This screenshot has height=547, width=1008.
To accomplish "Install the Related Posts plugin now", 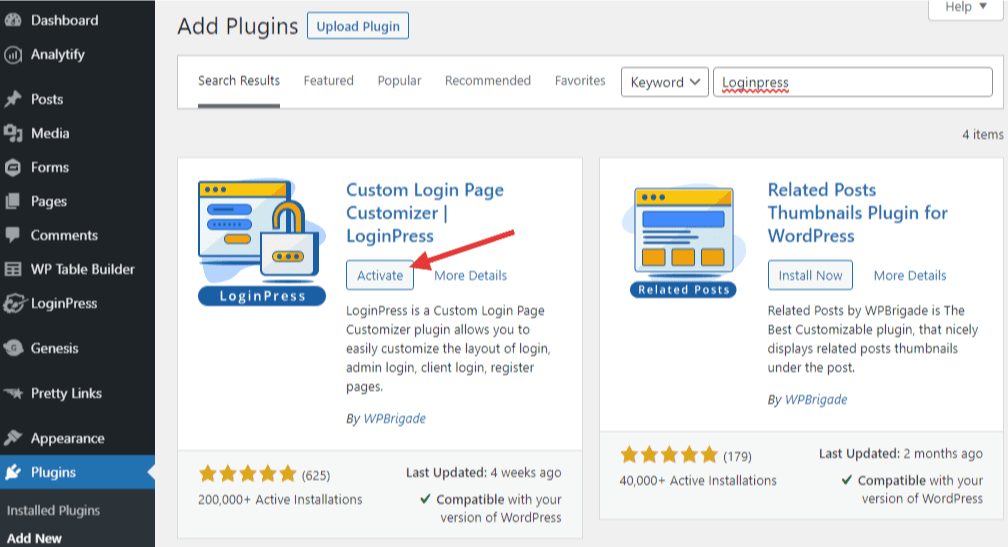I will coord(810,275).
